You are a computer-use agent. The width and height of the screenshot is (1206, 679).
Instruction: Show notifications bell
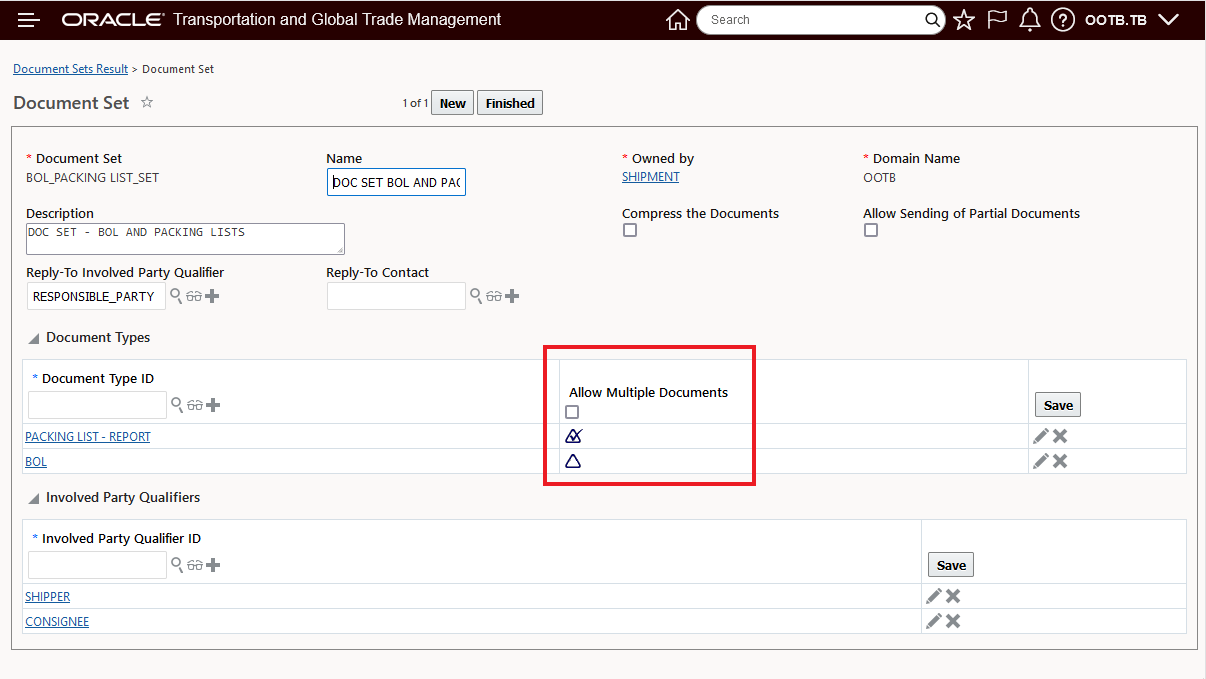click(x=1030, y=20)
